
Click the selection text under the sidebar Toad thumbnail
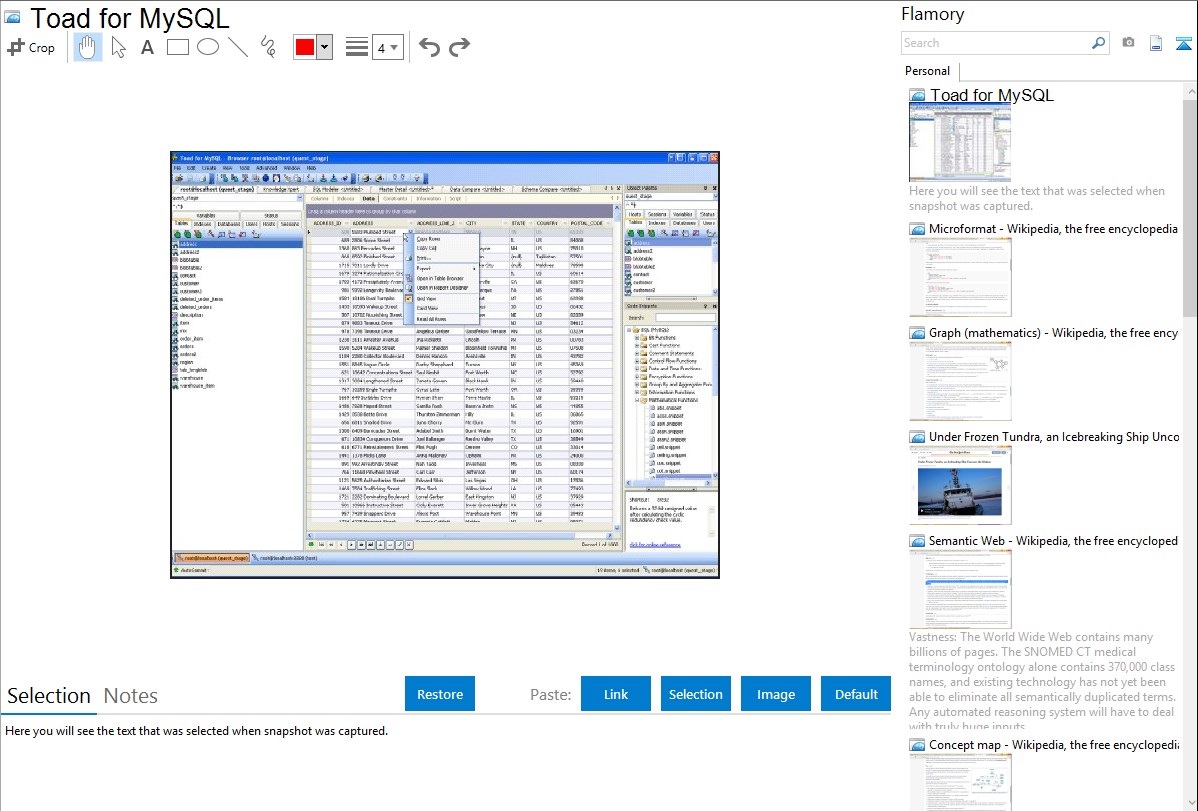(x=1037, y=198)
